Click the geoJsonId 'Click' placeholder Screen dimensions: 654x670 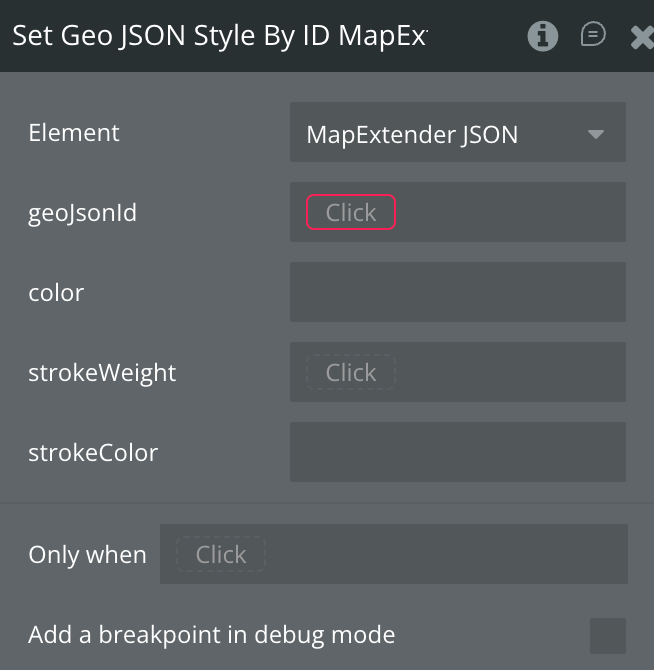tap(351, 212)
